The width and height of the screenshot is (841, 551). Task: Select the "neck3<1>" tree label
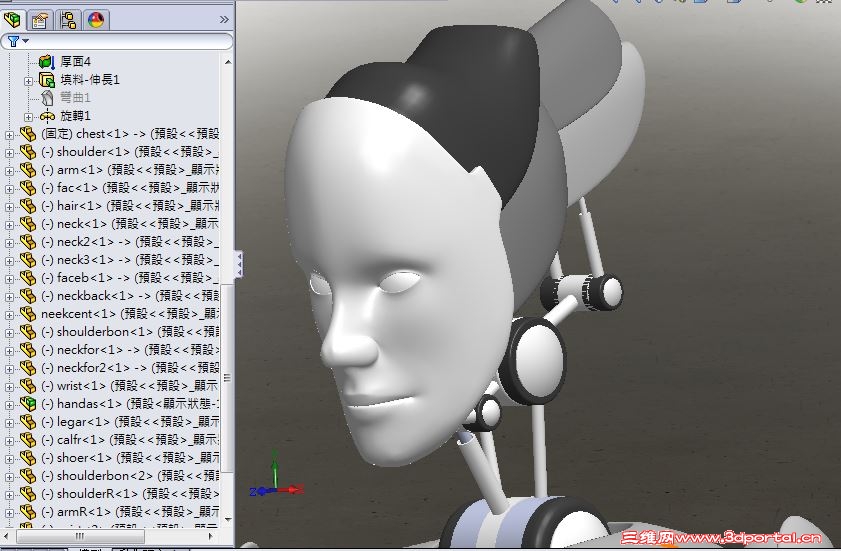click(x=86, y=260)
